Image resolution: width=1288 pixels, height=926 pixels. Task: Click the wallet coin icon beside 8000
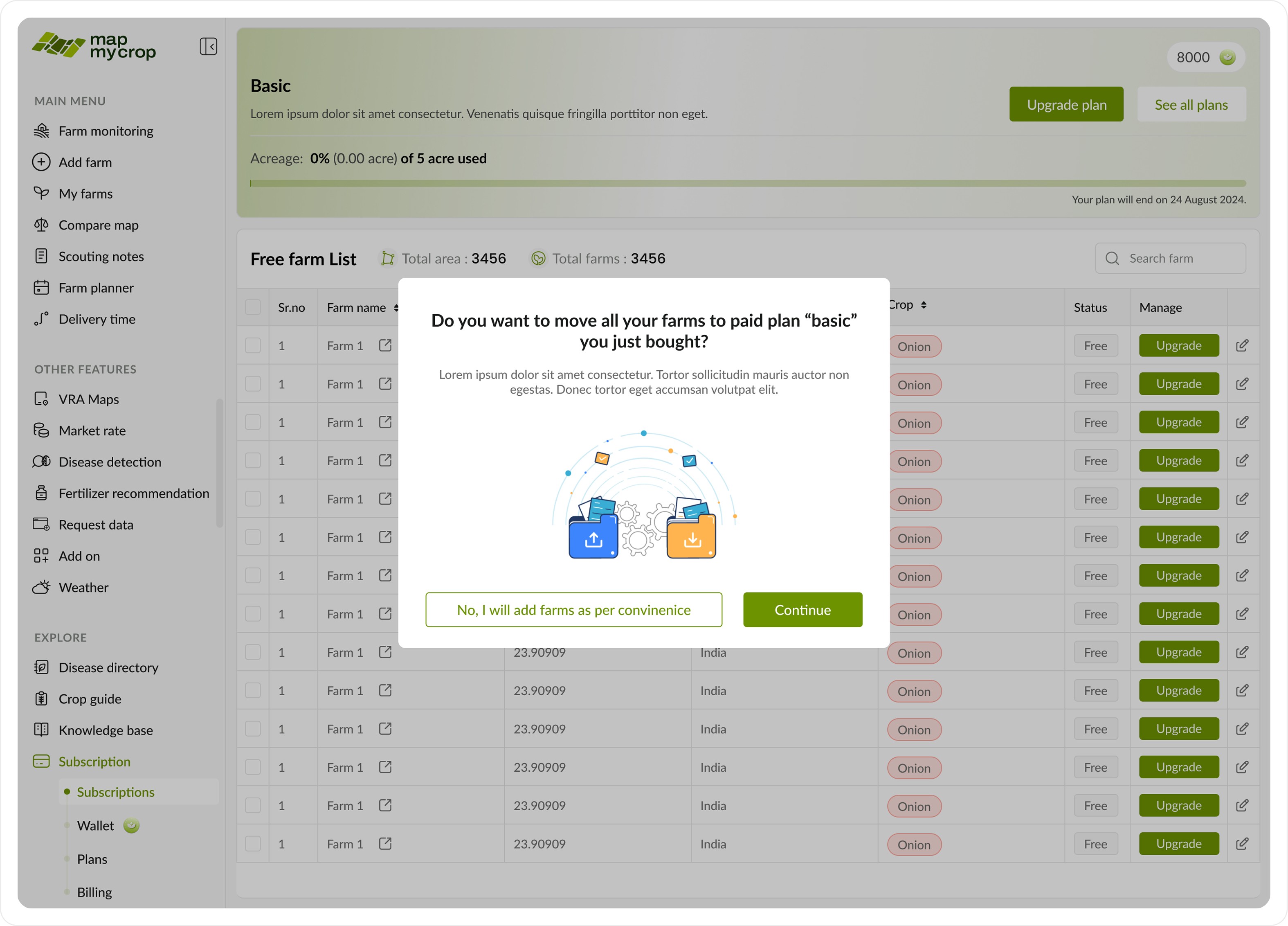[x=1227, y=57]
